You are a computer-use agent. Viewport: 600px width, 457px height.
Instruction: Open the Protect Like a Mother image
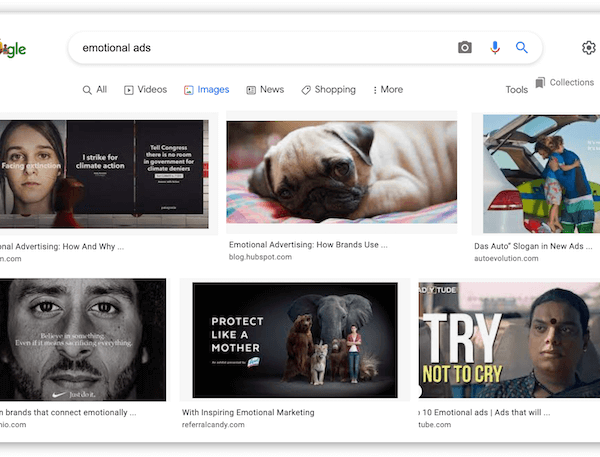(x=294, y=340)
